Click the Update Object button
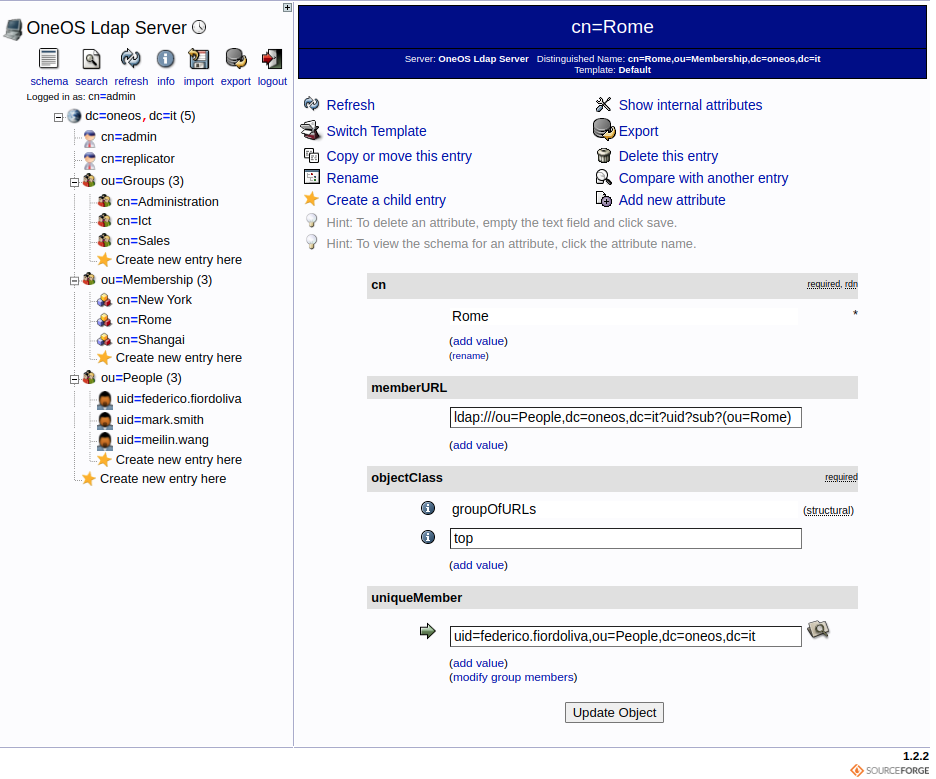This screenshot has height=779, width=936. (x=614, y=713)
